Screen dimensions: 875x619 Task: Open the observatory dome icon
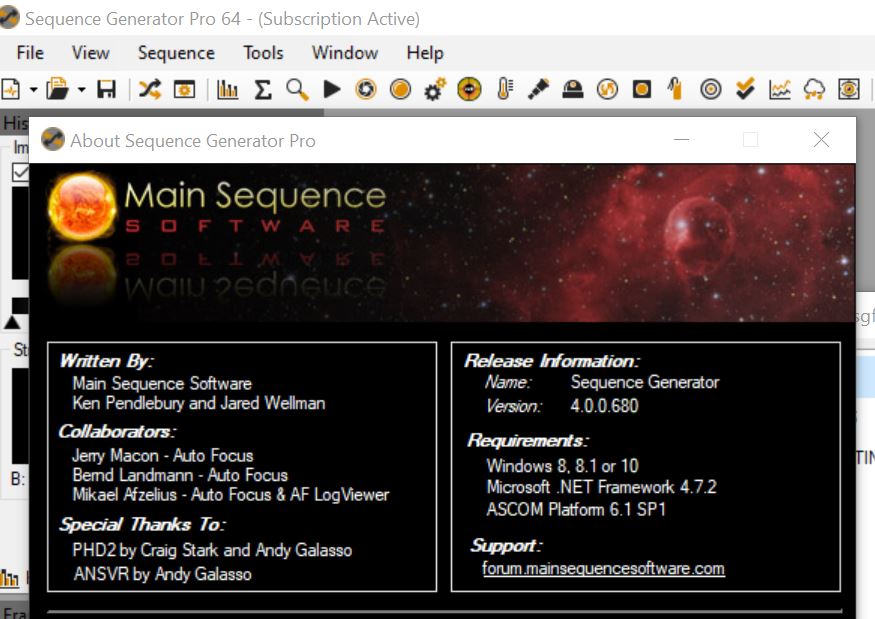(x=573, y=89)
